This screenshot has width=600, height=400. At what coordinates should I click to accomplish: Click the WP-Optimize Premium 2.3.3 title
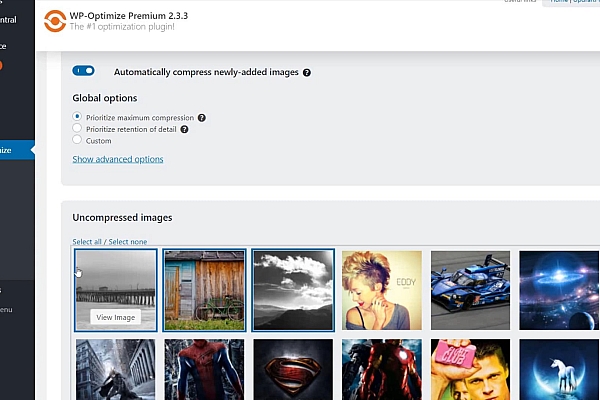click(x=129, y=16)
